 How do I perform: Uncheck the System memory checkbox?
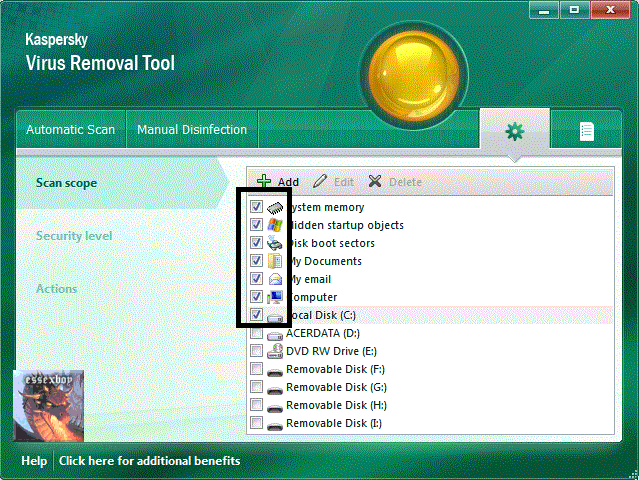(256, 207)
